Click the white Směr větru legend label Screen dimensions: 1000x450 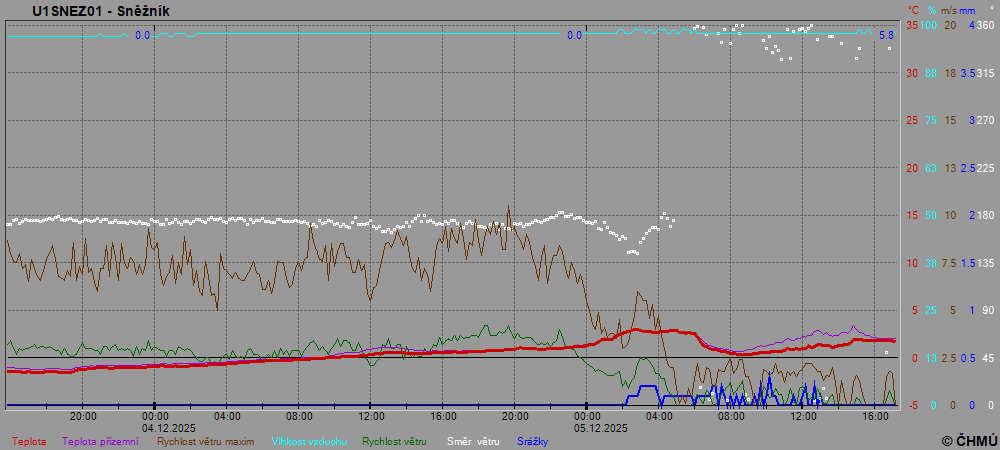[x=473, y=440]
